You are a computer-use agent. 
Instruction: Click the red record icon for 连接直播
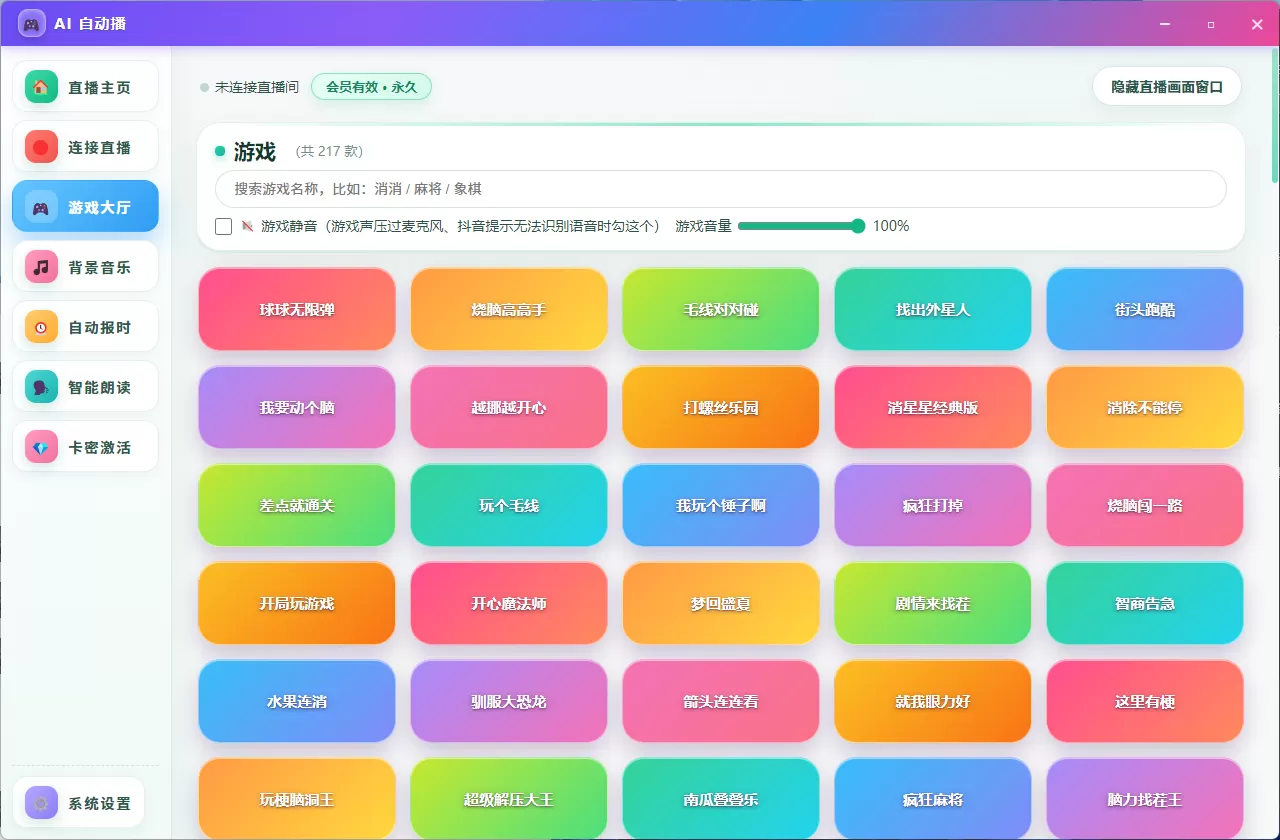41,147
